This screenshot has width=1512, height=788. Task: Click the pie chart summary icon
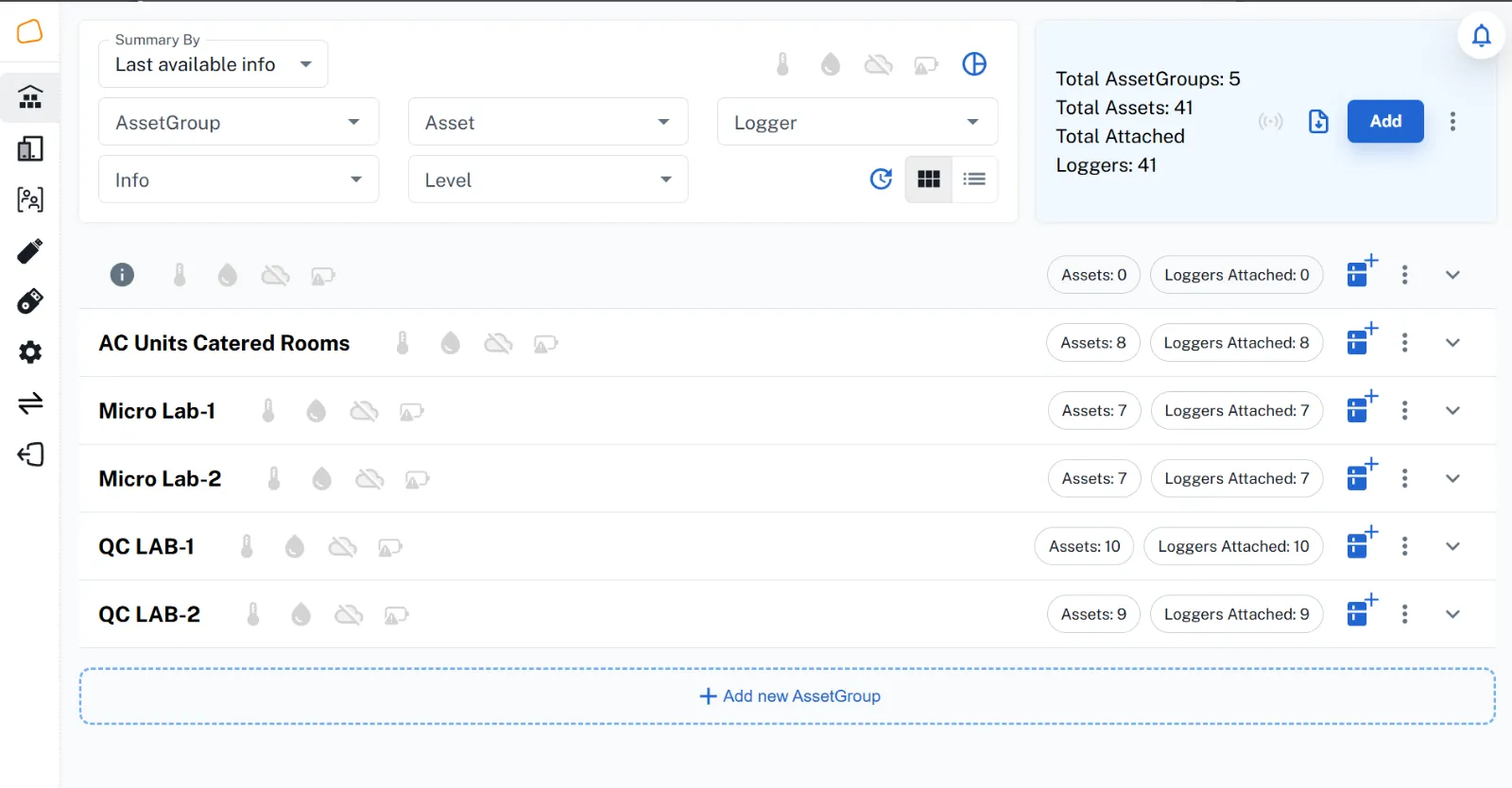(974, 64)
